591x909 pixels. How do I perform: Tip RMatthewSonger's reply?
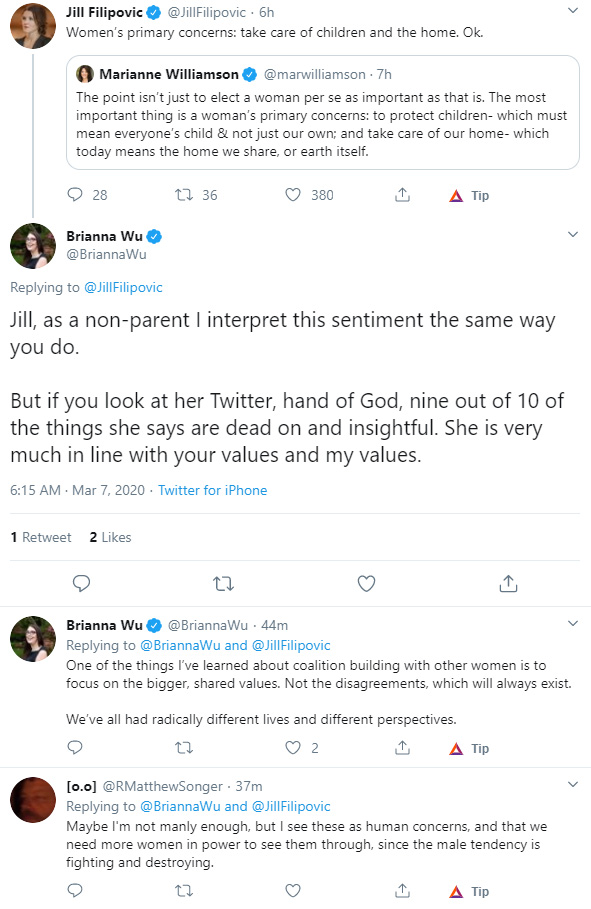tap(469, 891)
